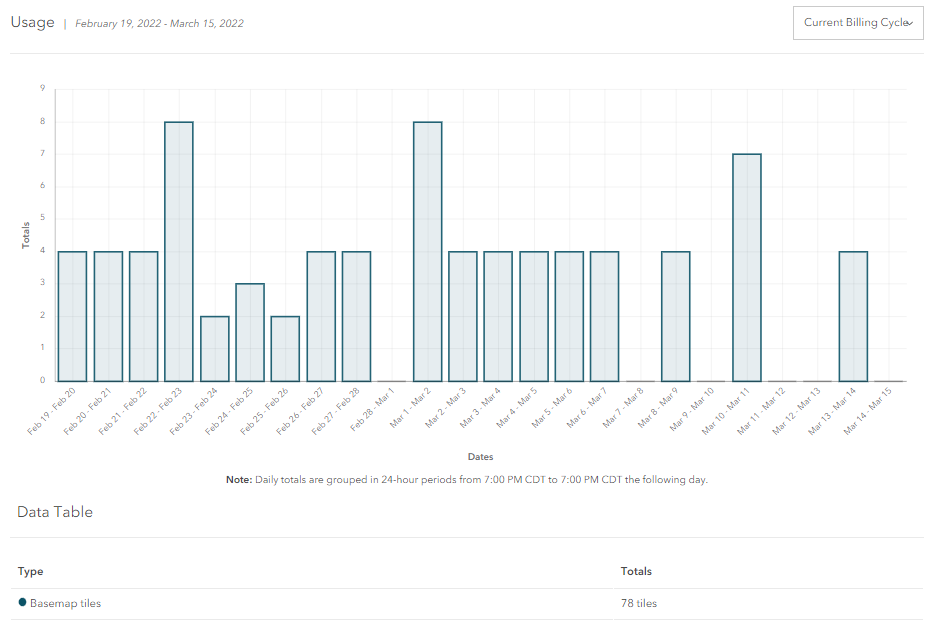Click the 'Data Table' heading
The height and width of the screenshot is (632, 933).
(x=55, y=512)
